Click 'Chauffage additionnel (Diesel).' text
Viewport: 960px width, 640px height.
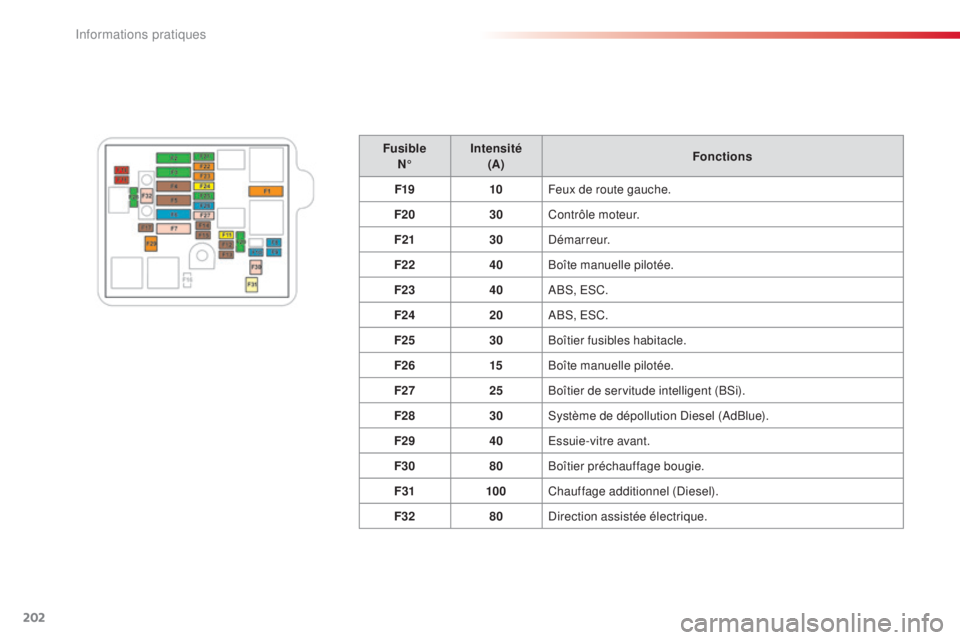pyautogui.click(x=633, y=491)
